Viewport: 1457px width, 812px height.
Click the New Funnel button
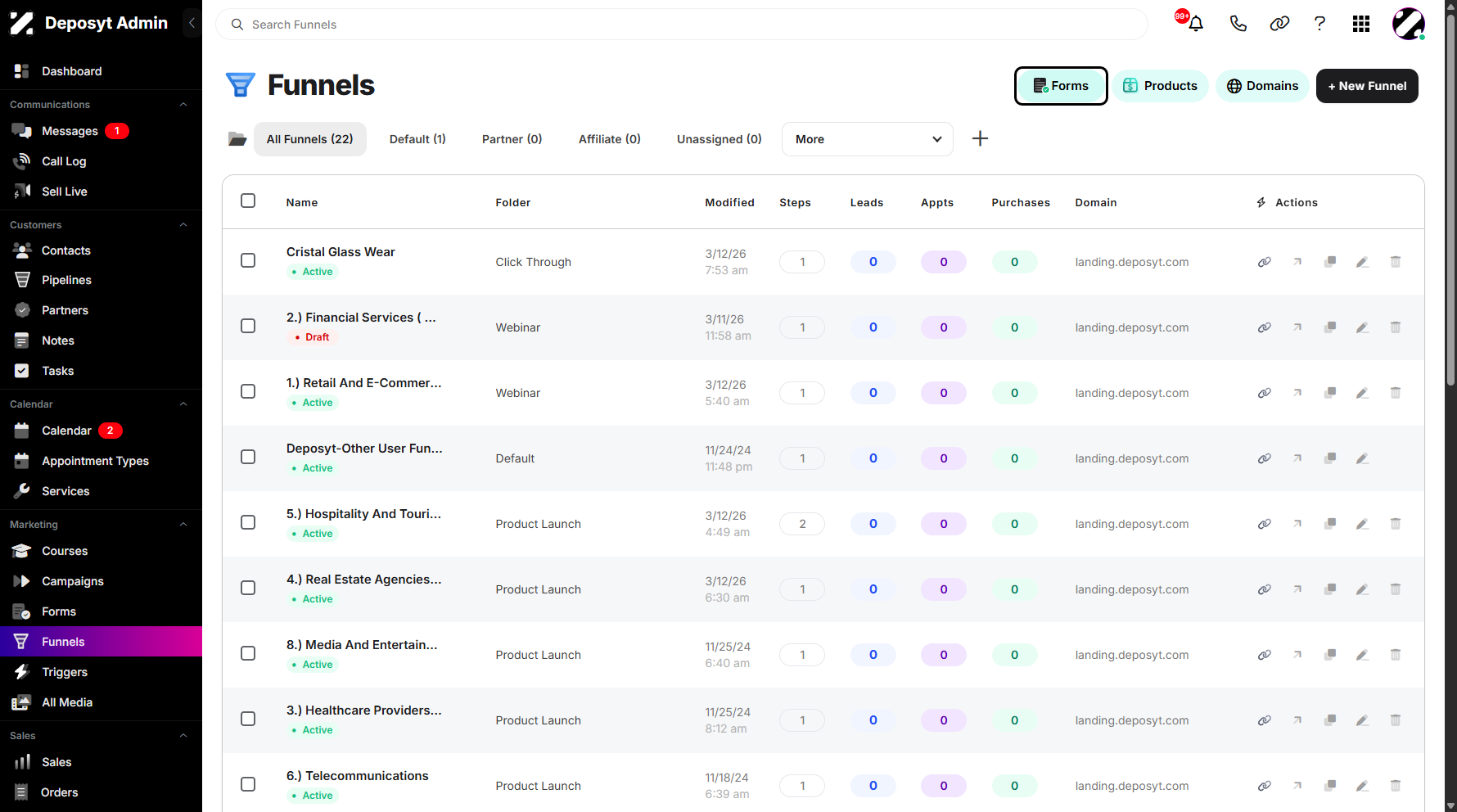pos(1367,86)
